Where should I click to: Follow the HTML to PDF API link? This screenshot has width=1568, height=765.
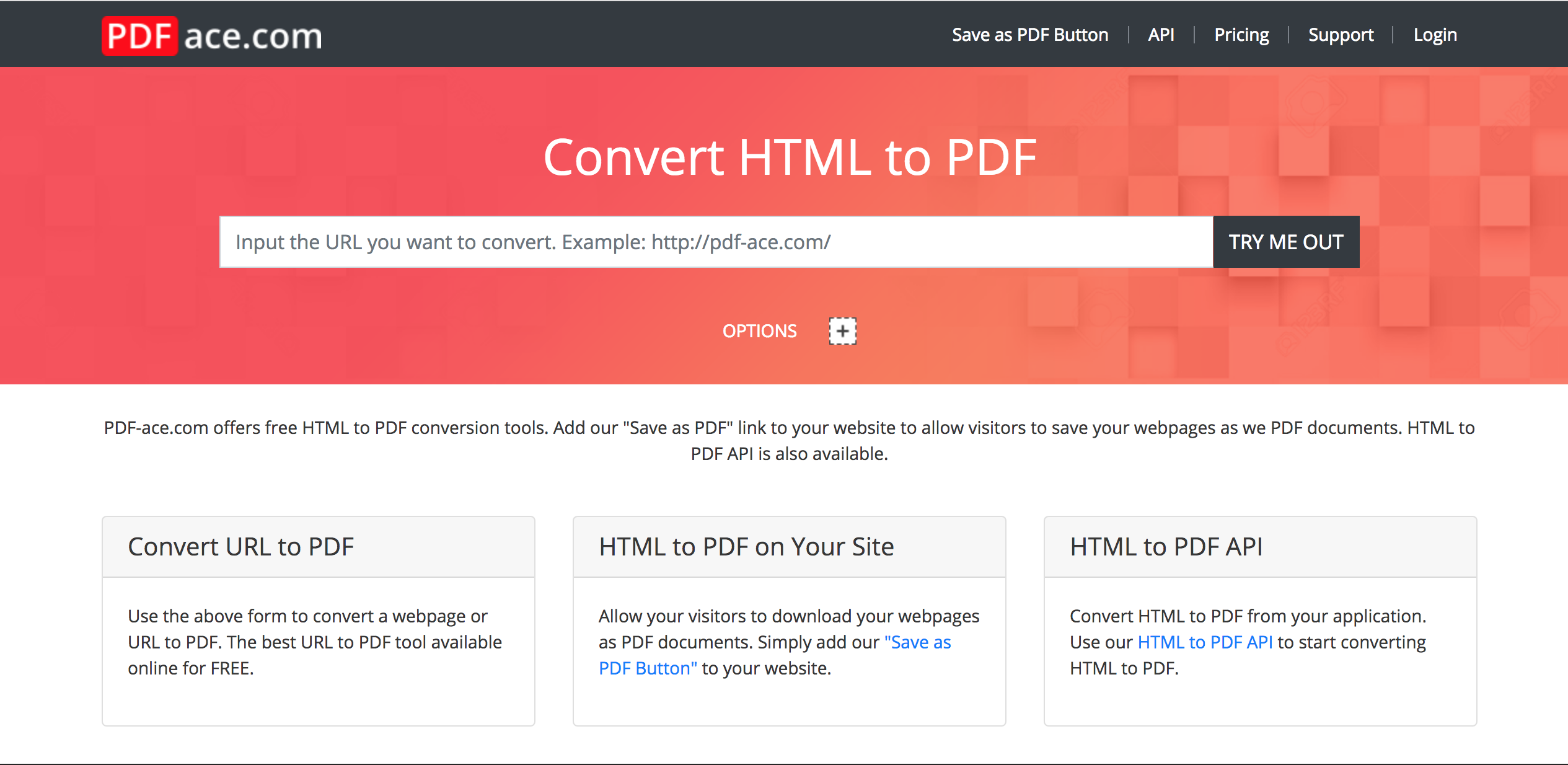click(x=1205, y=642)
